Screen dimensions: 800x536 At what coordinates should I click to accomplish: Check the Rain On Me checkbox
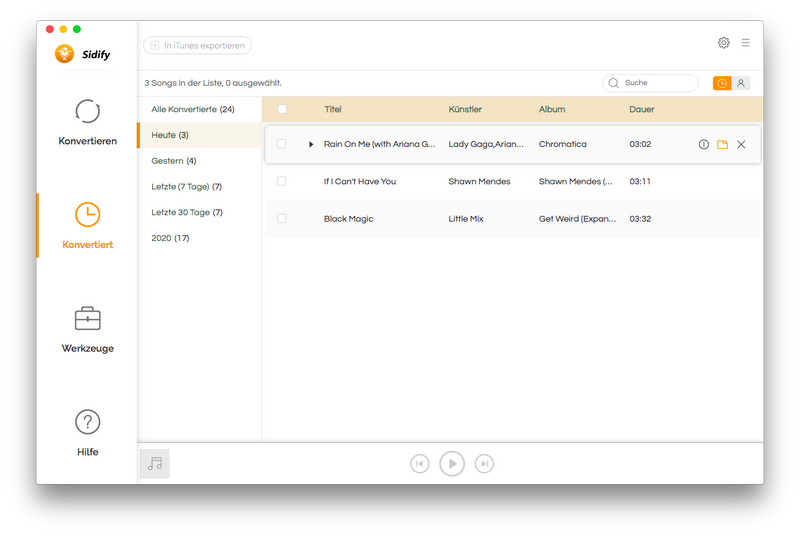click(x=281, y=144)
